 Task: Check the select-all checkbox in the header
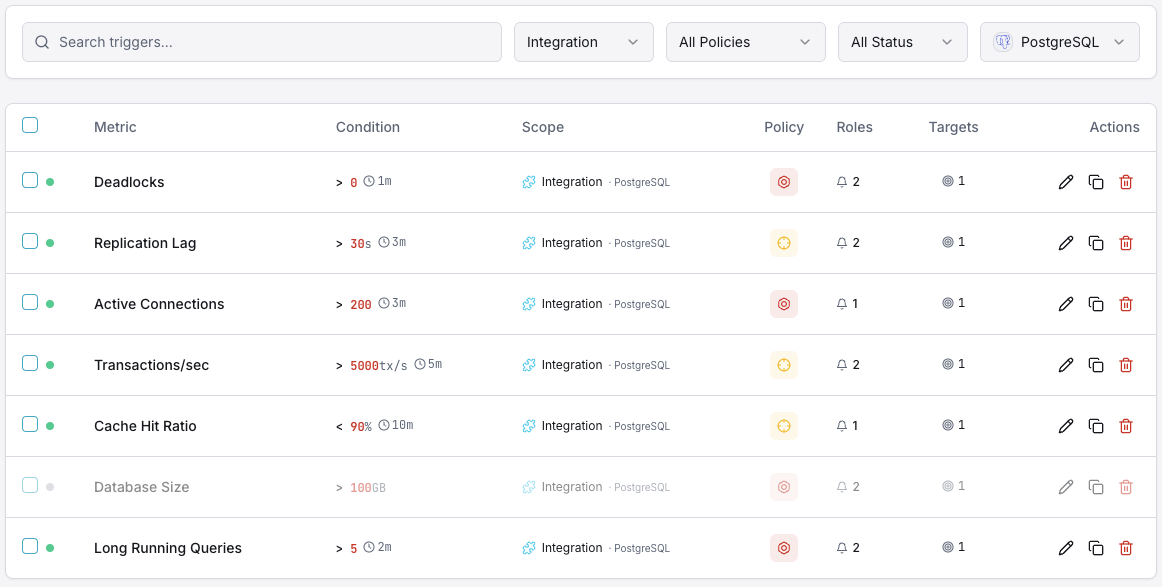(30, 124)
